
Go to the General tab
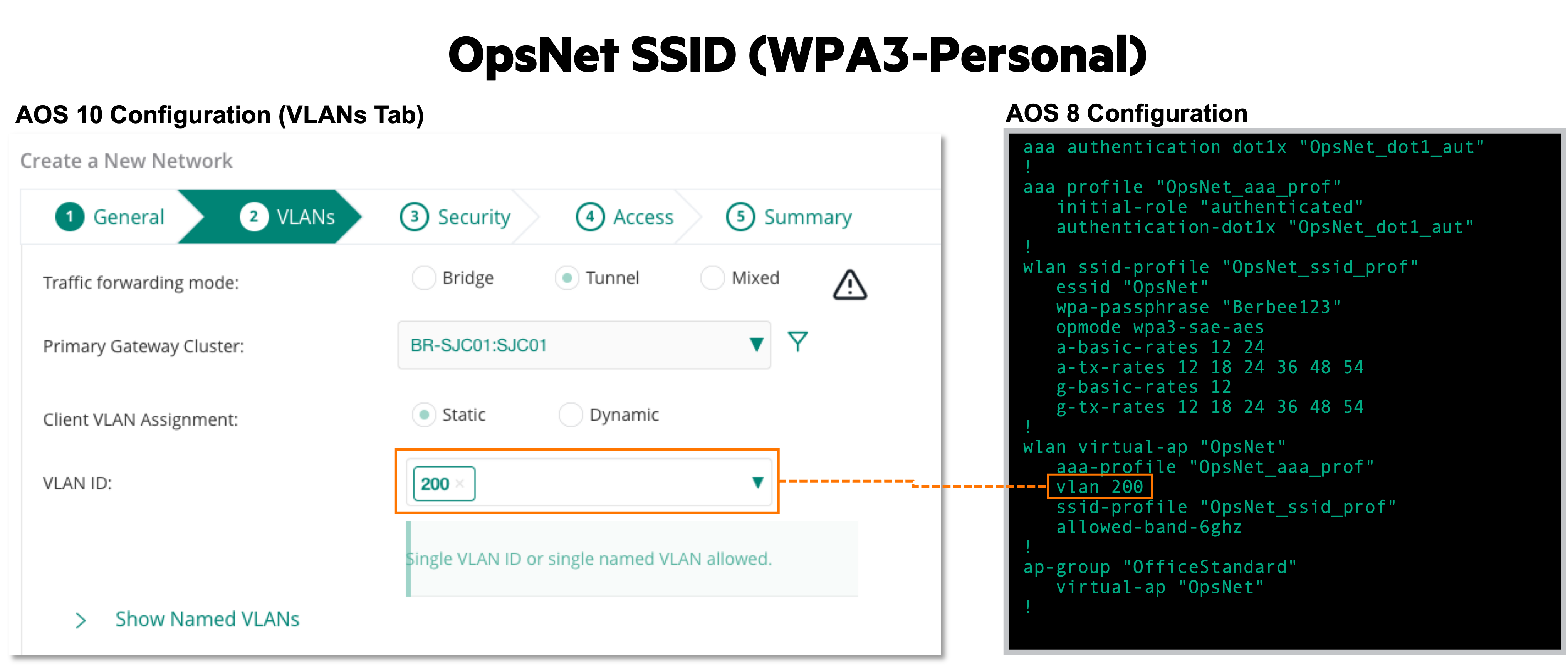pyautogui.click(x=110, y=217)
